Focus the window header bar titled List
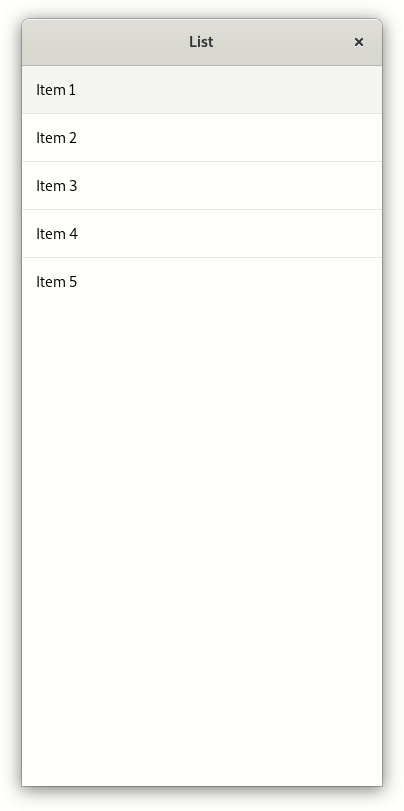Screen dimensions: 404x811 click(202, 42)
